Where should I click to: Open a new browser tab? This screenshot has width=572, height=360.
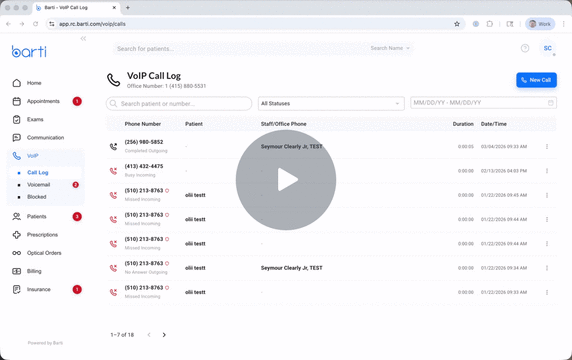coord(128,7)
